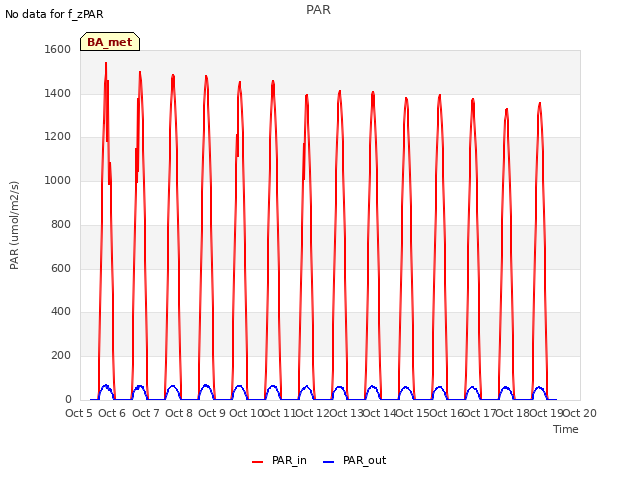This screenshot has width=640, height=480.
Task: Click the PAR (umol/m2/s) y-axis label
Action: [x=14, y=225]
